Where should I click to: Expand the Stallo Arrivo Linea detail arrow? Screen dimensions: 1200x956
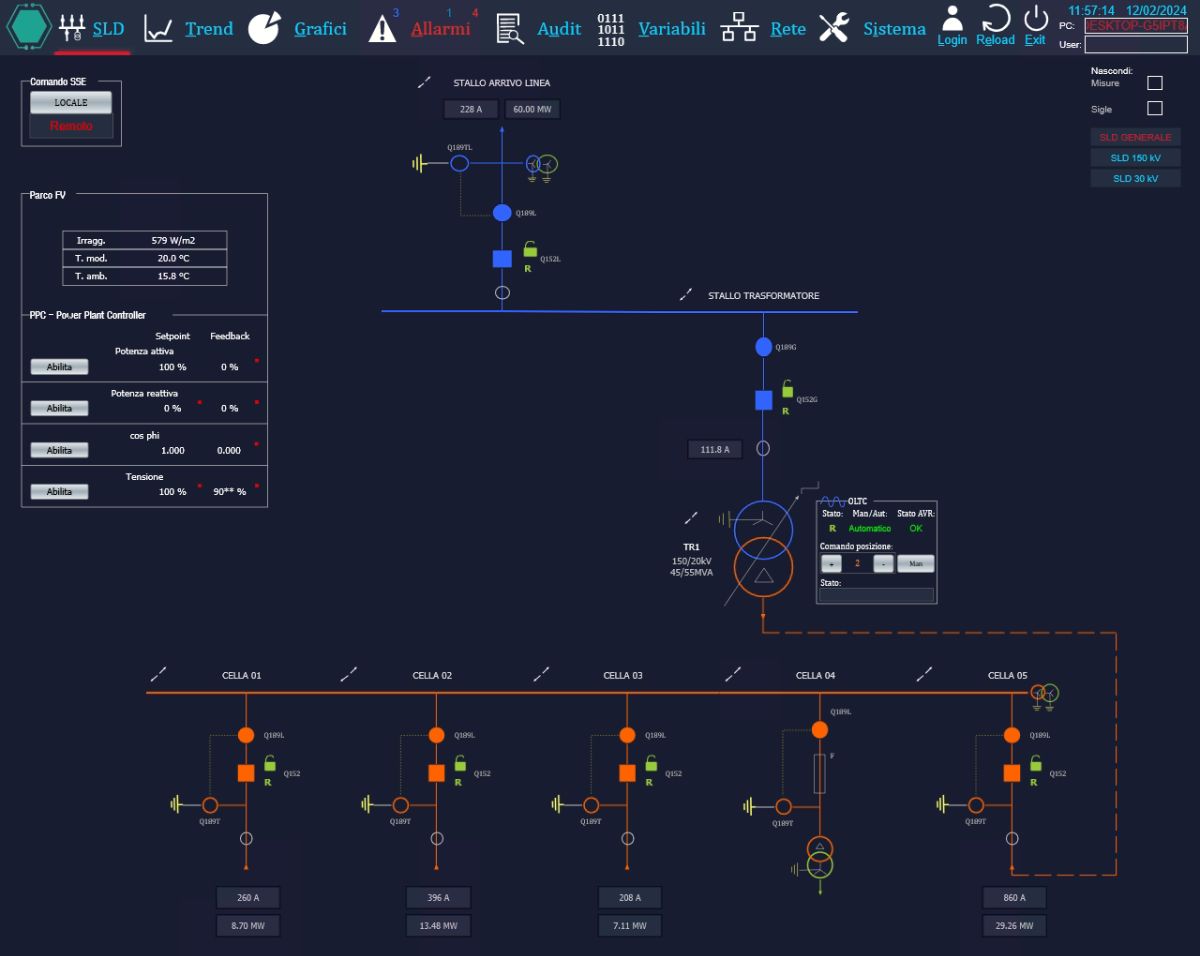pos(426,82)
